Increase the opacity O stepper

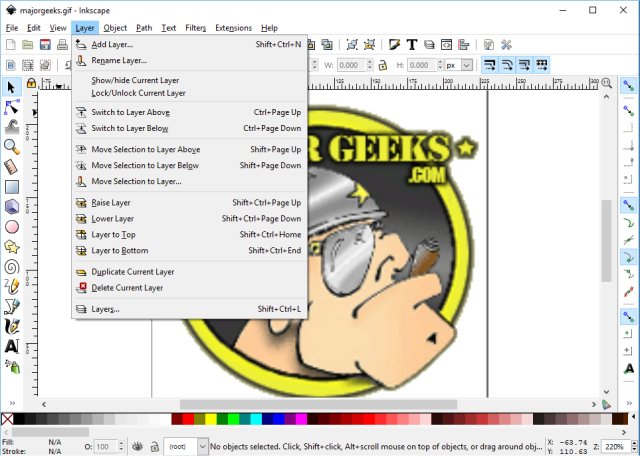pyautogui.click(x=121, y=444)
